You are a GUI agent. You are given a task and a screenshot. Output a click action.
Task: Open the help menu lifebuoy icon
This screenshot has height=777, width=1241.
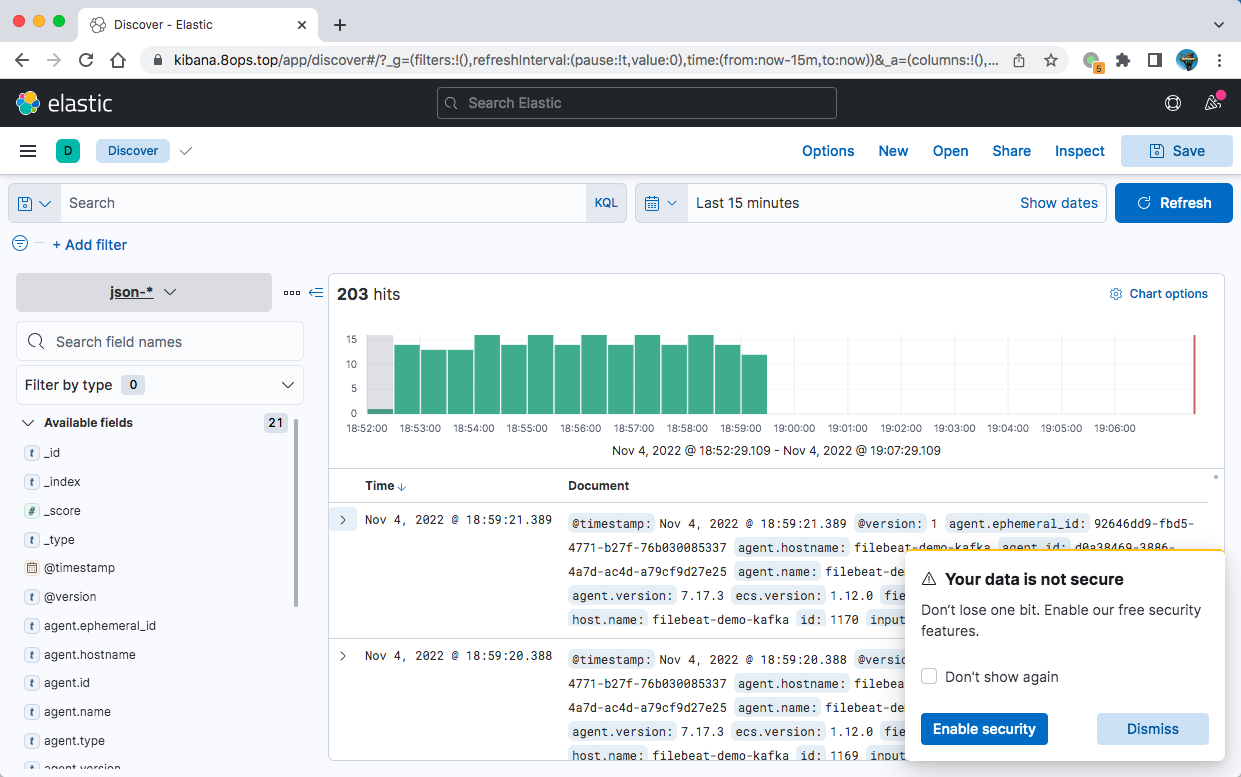tap(1173, 103)
